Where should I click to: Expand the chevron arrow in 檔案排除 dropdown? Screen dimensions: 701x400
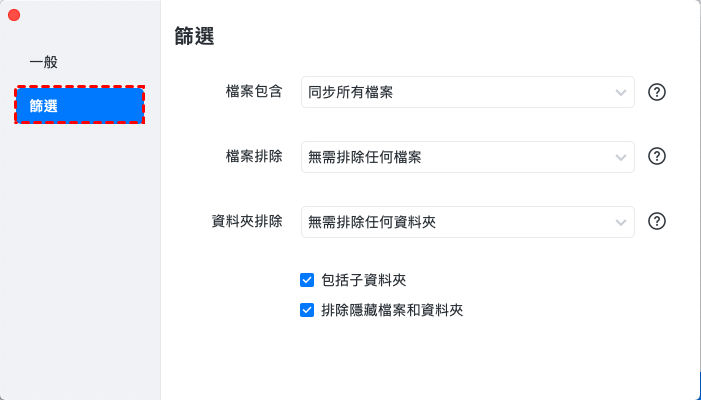[621, 157]
